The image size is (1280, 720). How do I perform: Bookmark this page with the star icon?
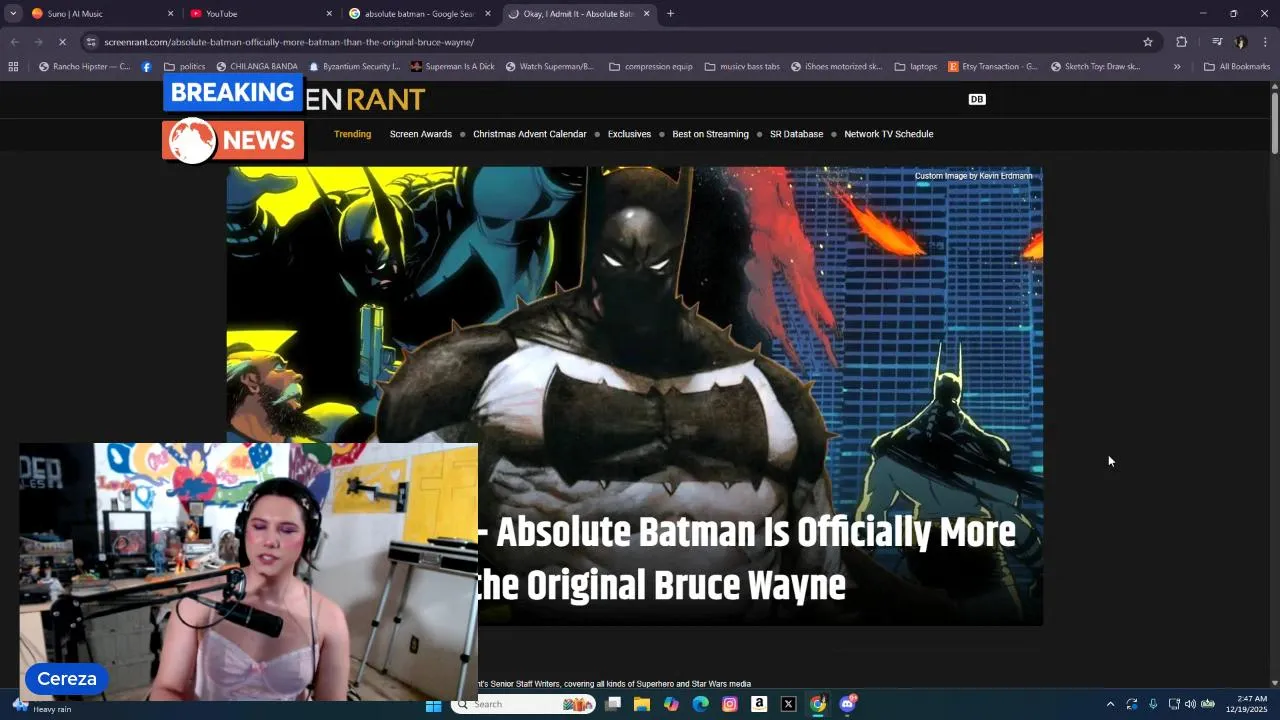[x=1148, y=42]
